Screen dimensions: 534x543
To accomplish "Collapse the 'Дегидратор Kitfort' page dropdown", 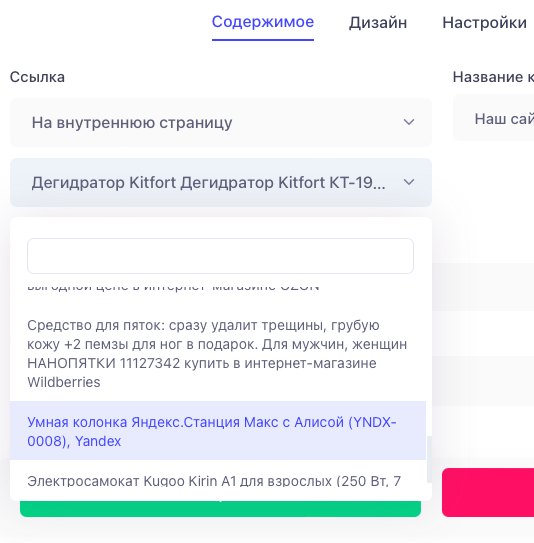I will (221, 183).
